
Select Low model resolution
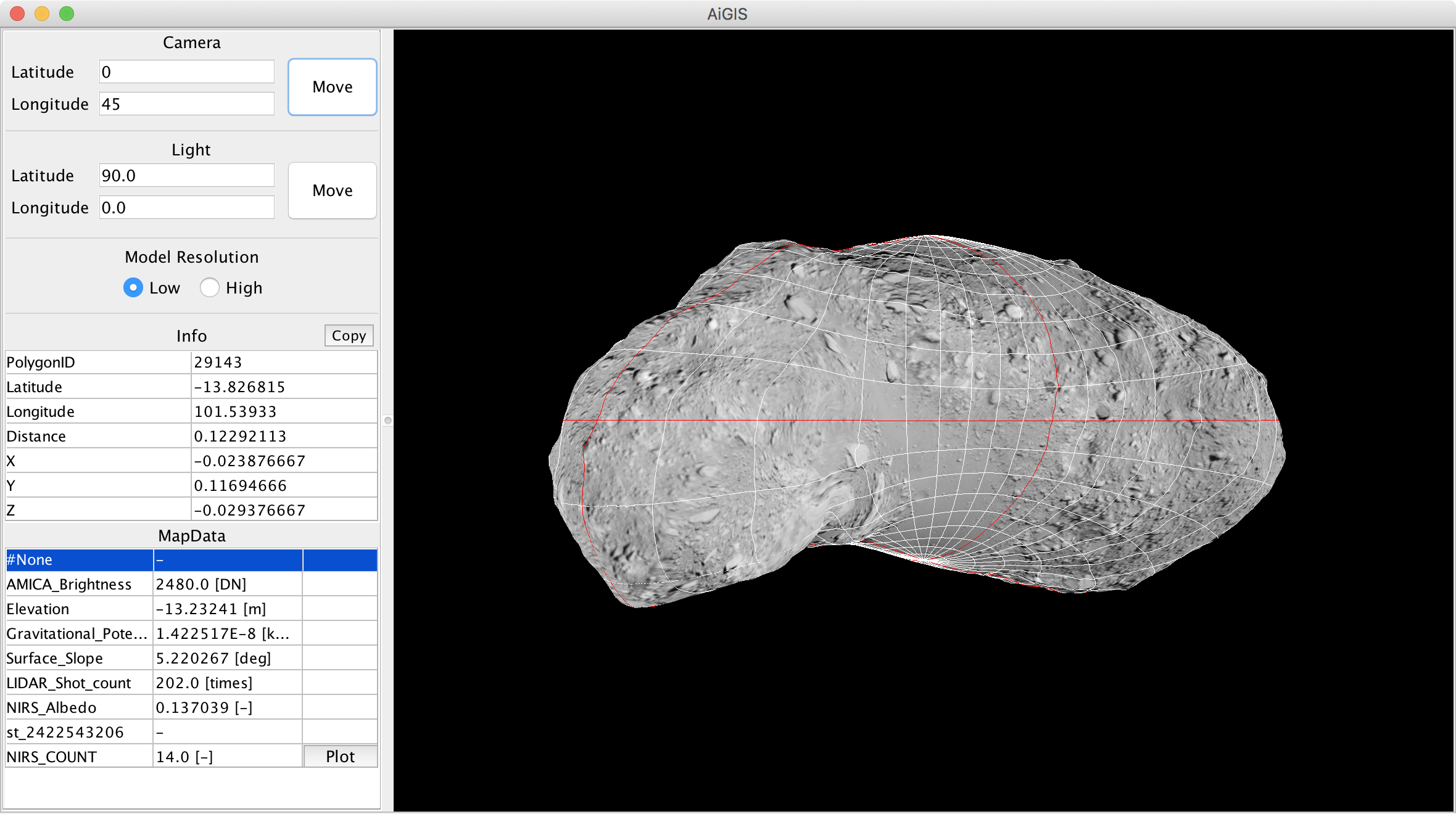click(133, 288)
